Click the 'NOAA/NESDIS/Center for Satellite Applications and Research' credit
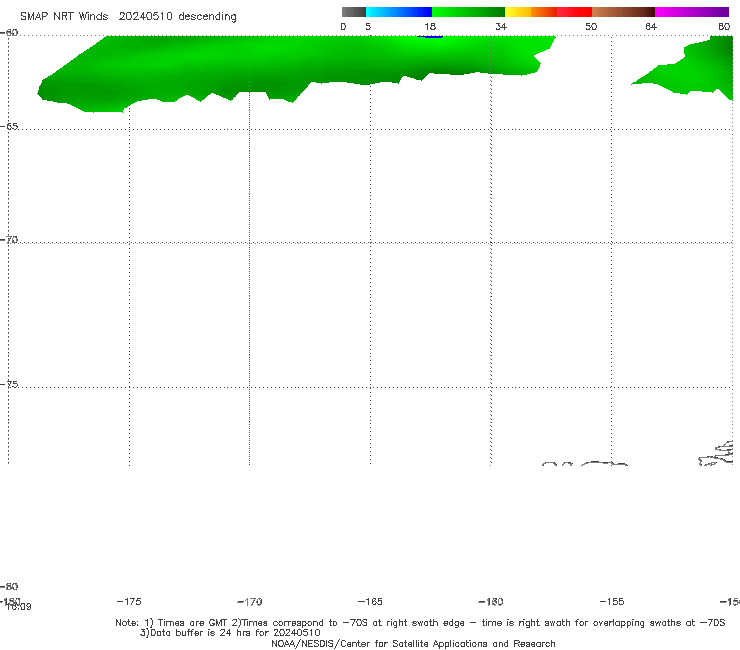This screenshot has width=740, height=650. click(x=413, y=643)
